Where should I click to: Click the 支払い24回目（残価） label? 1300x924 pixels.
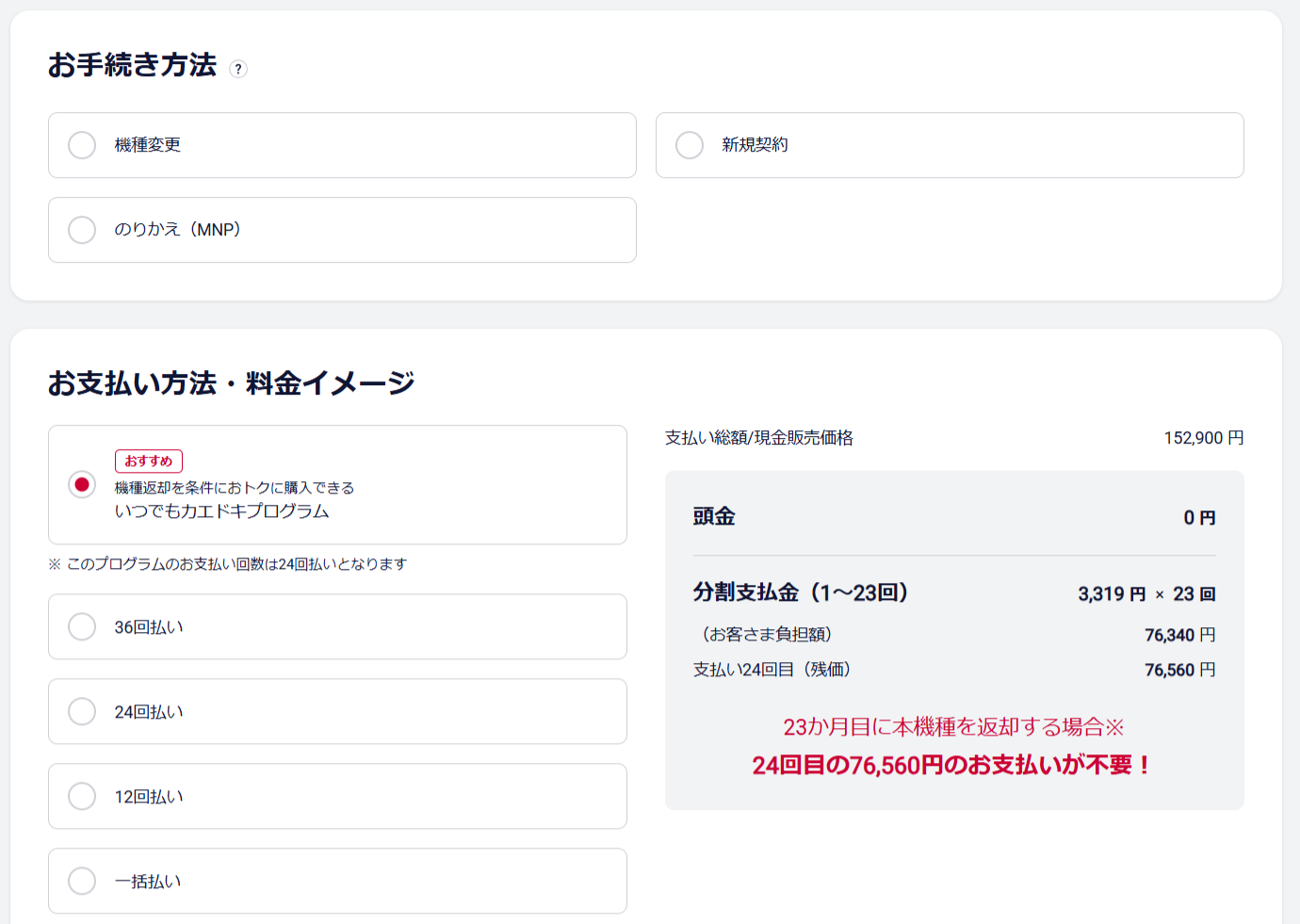click(x=772, y=670)
